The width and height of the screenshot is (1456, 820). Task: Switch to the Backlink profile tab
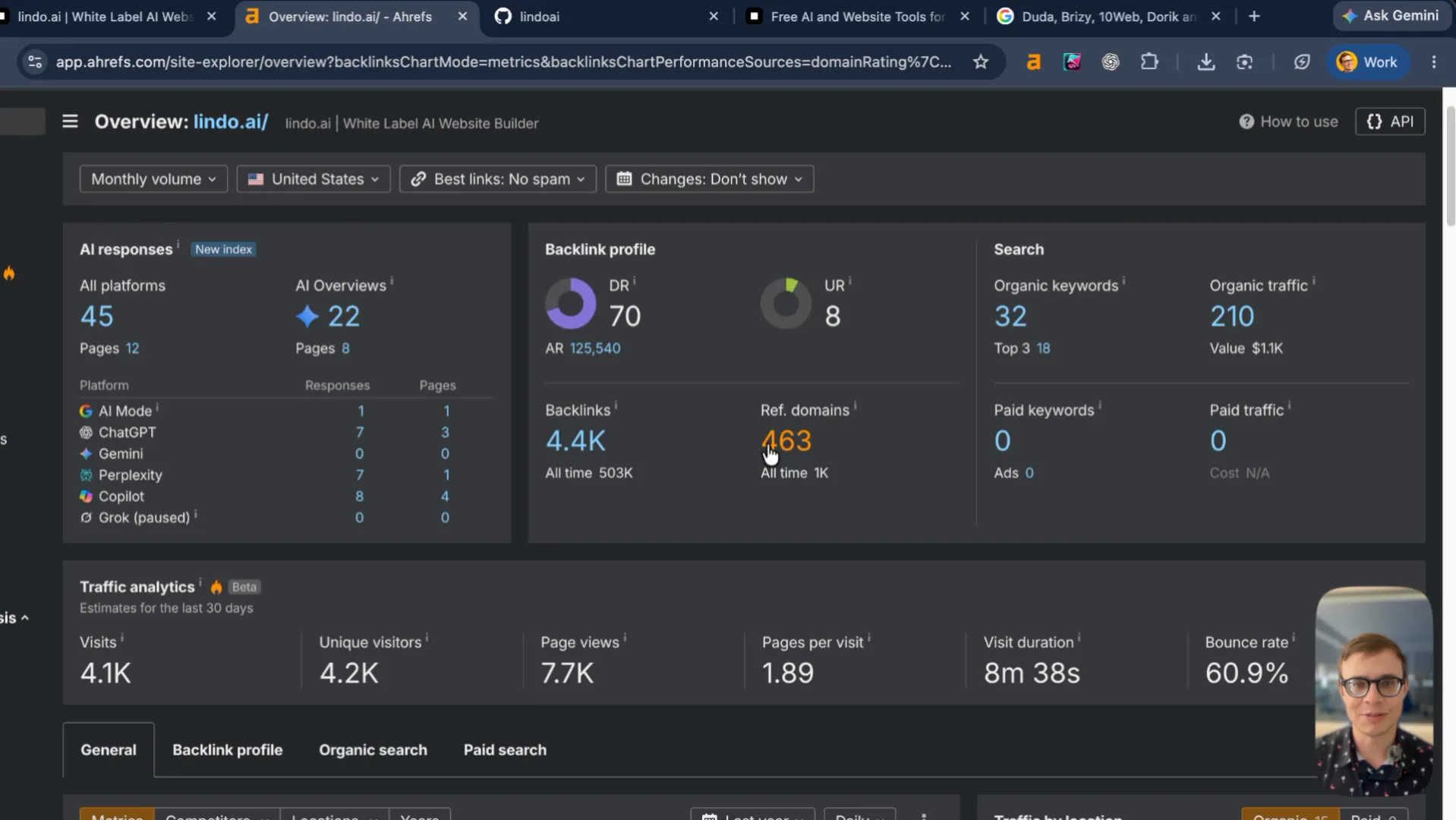pyautogui.click(x=228, y=750)
